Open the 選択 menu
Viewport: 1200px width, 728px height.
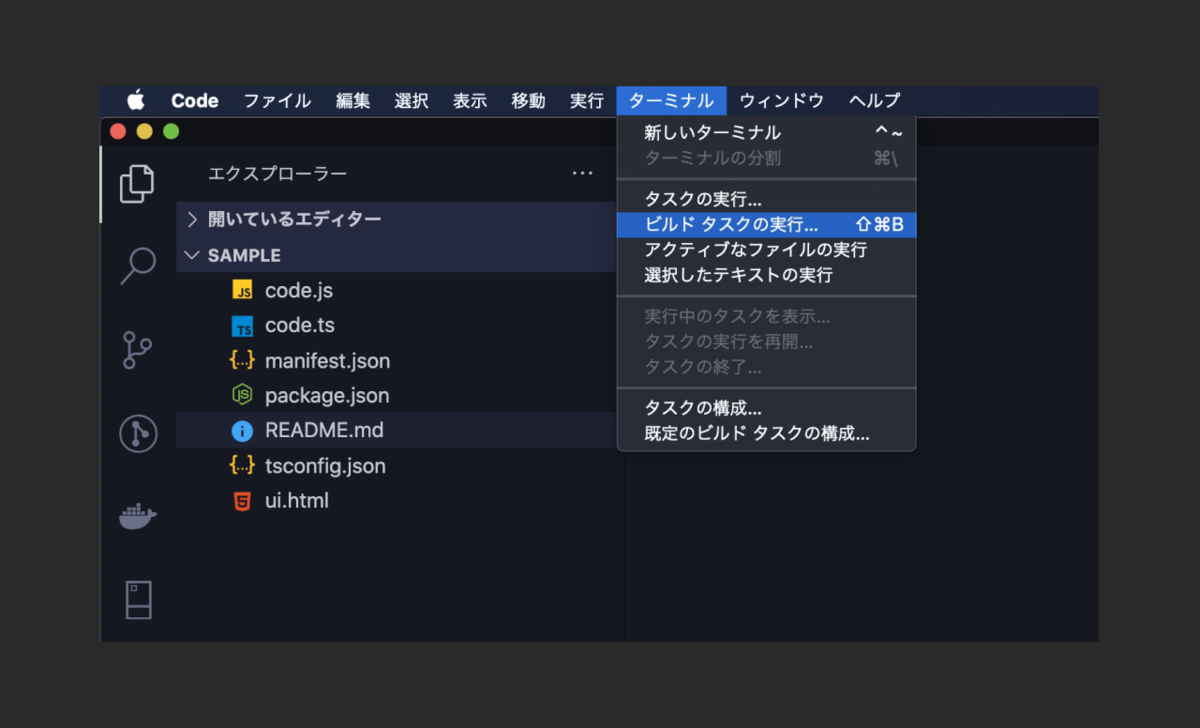click(411, 100)
